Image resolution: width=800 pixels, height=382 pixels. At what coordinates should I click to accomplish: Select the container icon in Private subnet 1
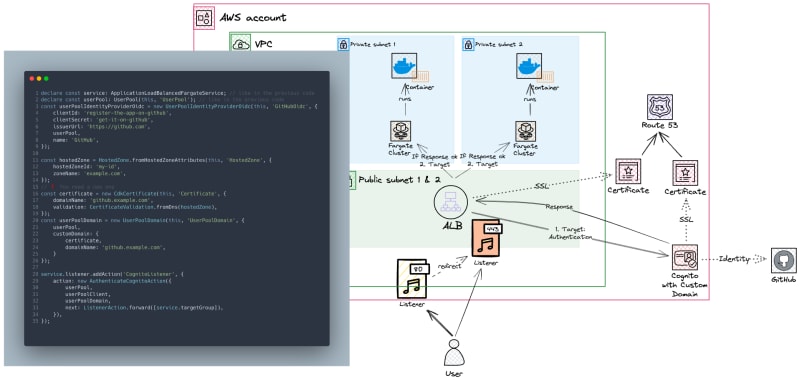[421, 77]
